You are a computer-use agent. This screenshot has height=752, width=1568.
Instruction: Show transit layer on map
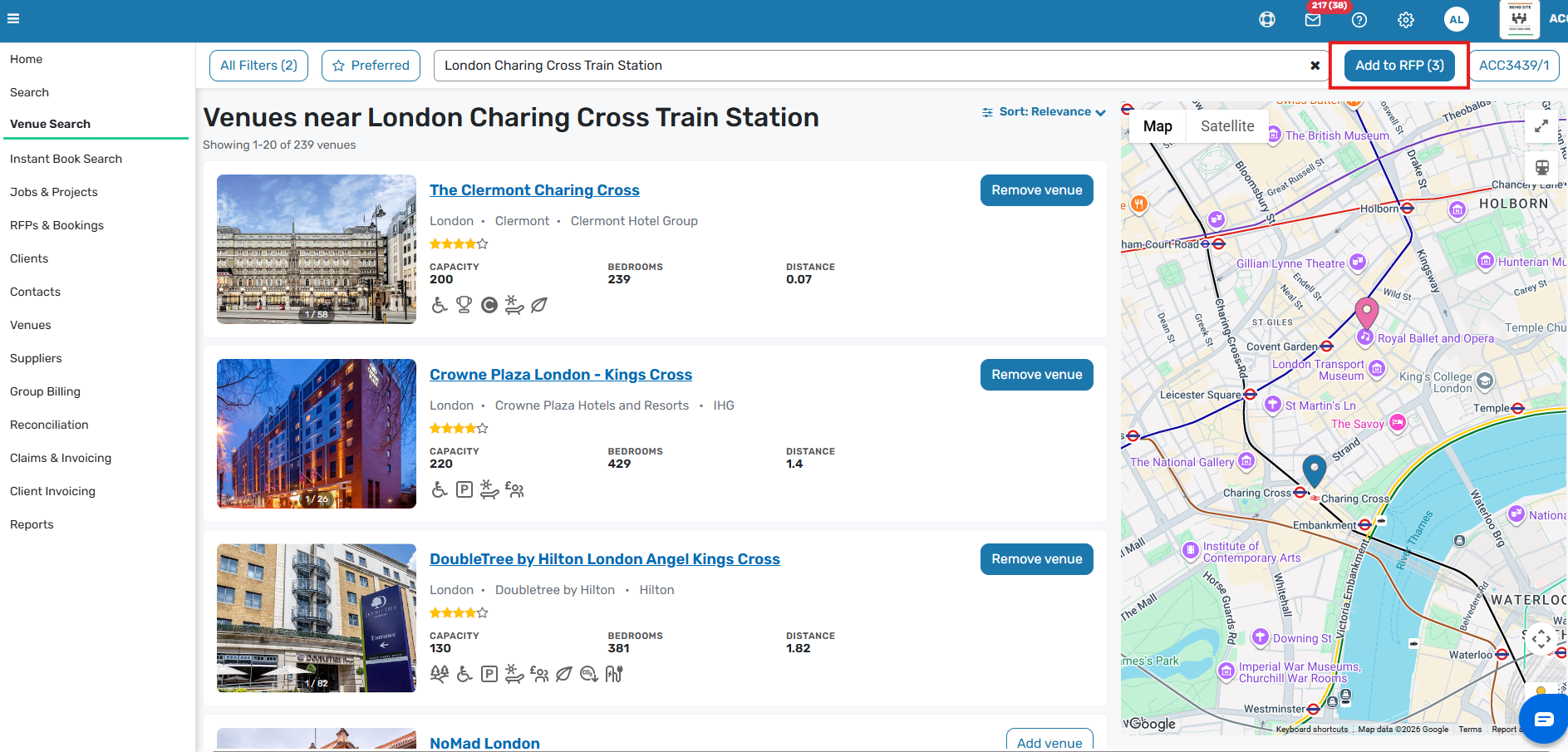pyautogui.click(x=1541, y=167)
